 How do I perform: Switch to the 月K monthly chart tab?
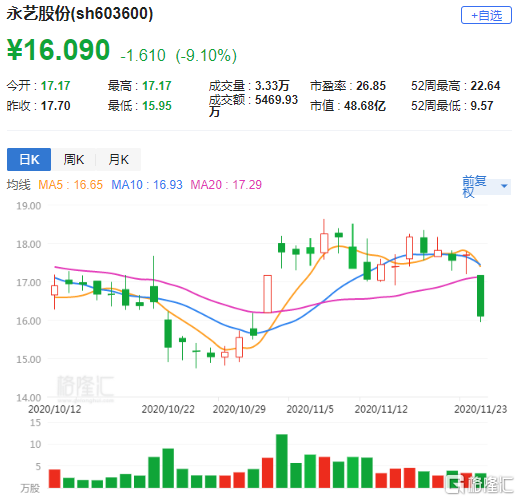(119, 159)
